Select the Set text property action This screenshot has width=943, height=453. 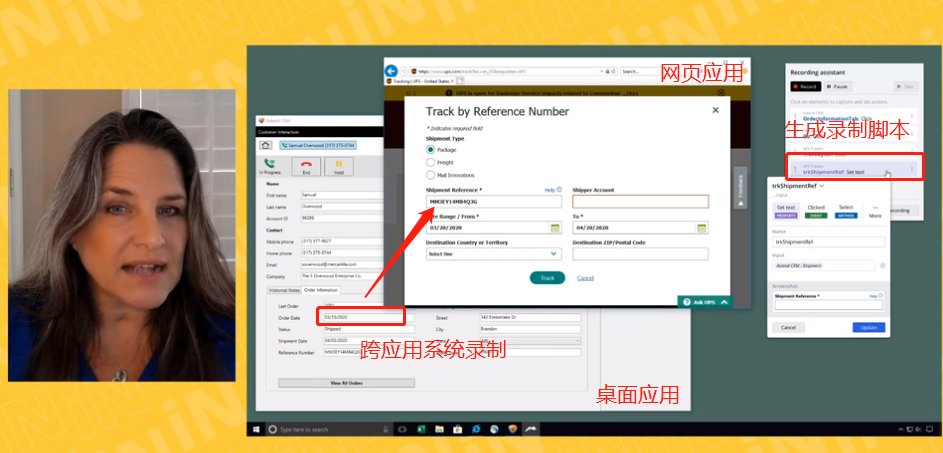pos(785,211)
